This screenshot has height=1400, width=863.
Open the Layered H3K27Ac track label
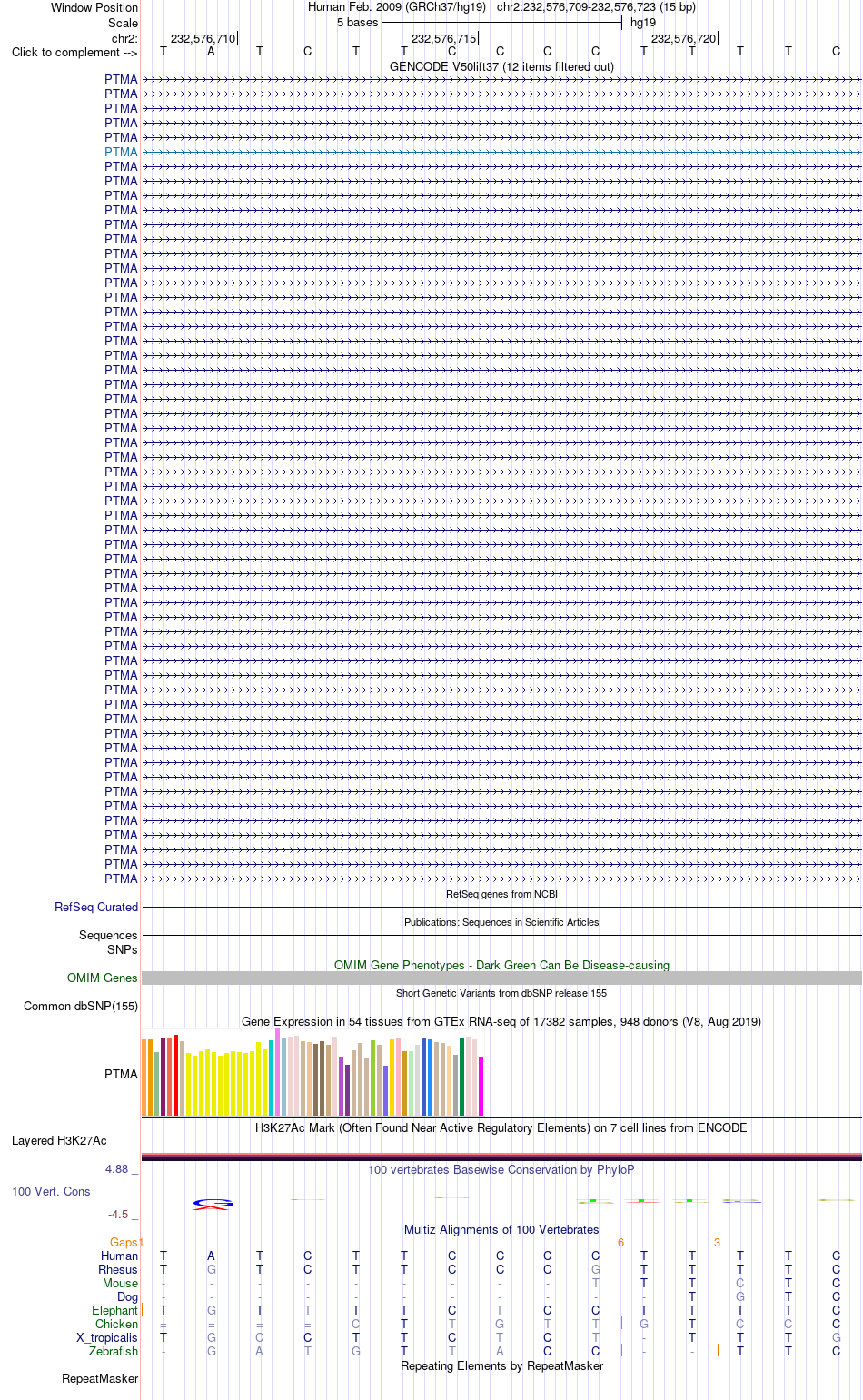(59, 1140)
